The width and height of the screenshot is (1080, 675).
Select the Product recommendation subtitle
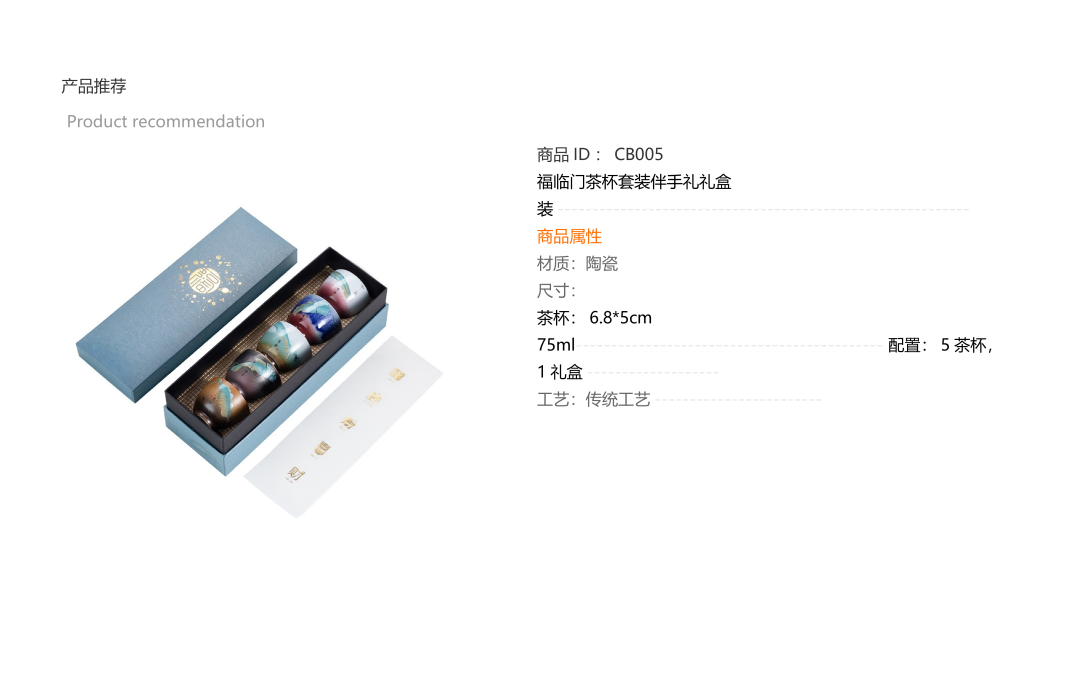(165, 121)
